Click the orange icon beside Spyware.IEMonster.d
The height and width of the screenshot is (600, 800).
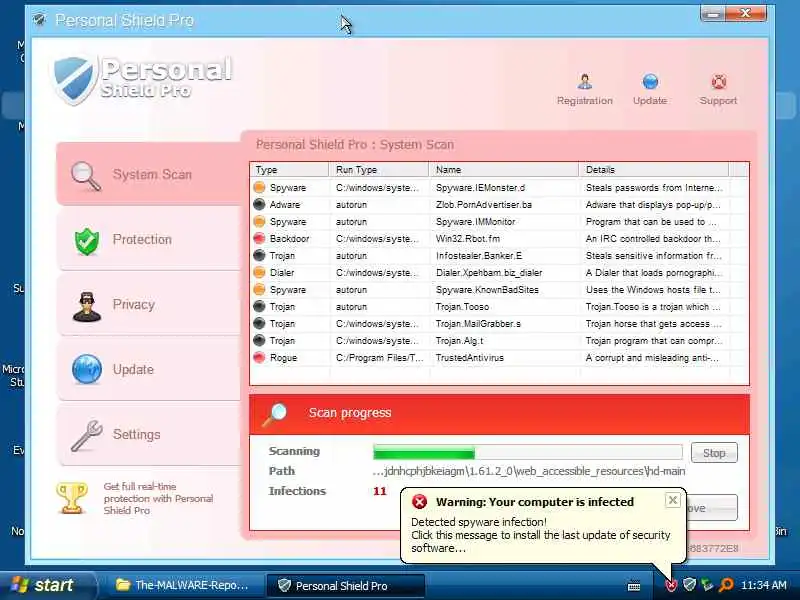[259, 187]
